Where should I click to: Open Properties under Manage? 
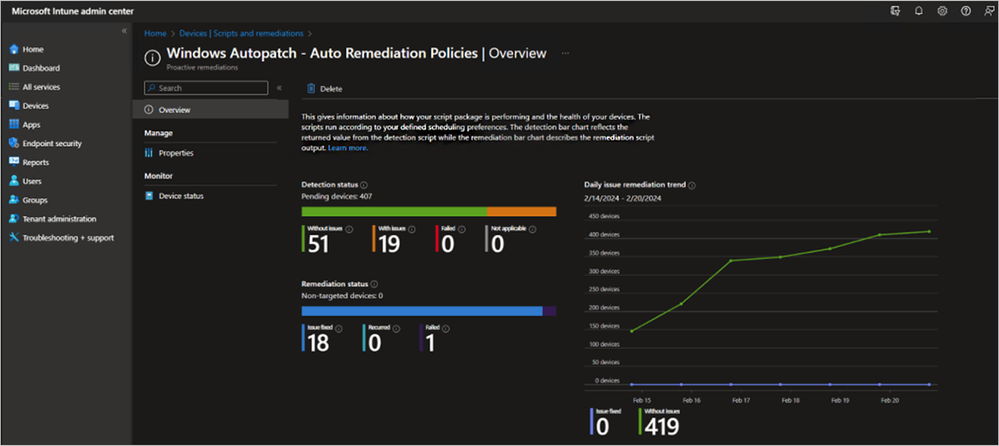[x=175, y=153]
